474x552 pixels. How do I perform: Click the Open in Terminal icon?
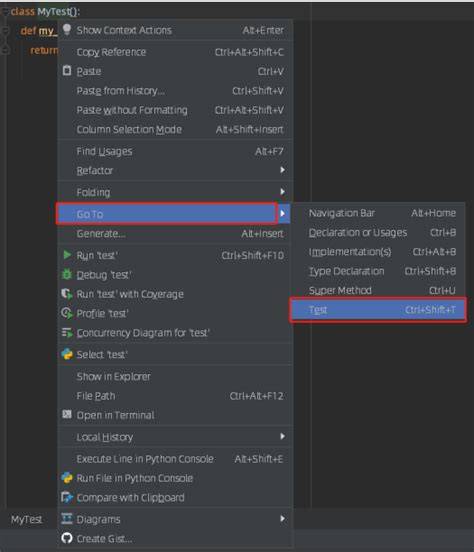67,414
